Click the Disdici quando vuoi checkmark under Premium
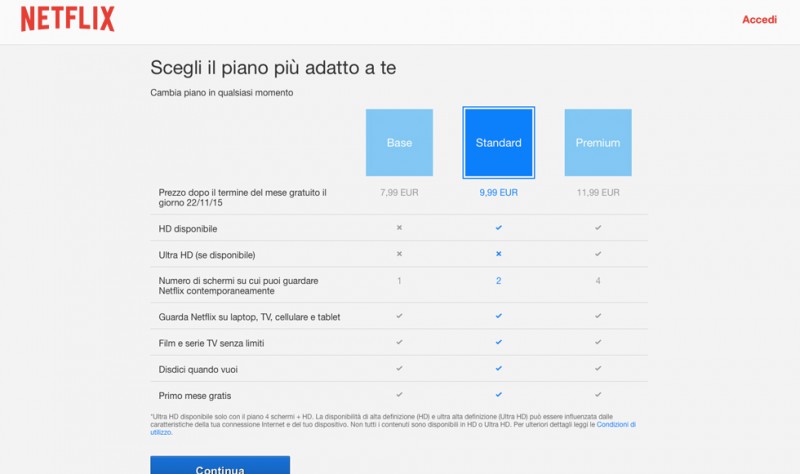The width and height of the screenshot is (800, 474). point(598,368)
